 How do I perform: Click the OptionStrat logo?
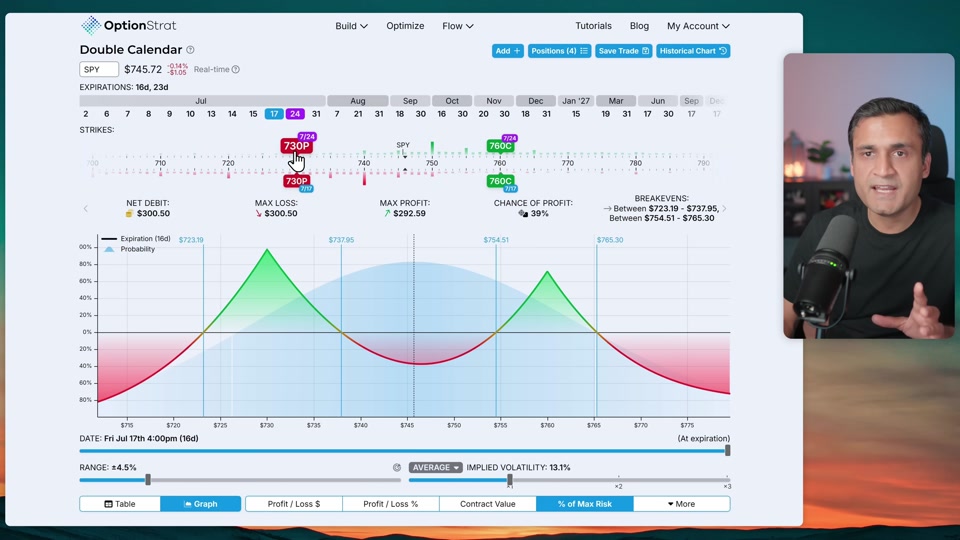129,26
